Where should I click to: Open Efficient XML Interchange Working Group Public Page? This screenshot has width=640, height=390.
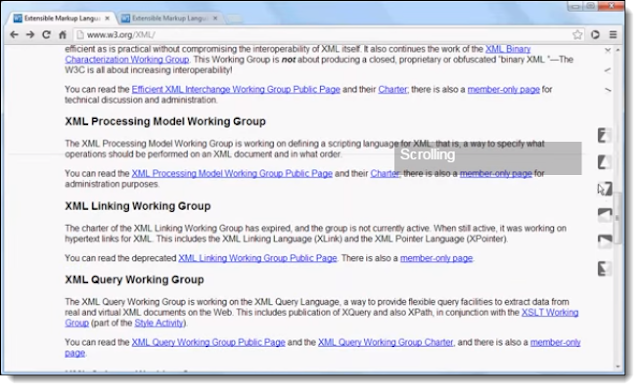pyautogui.click(x=236, y=89)
